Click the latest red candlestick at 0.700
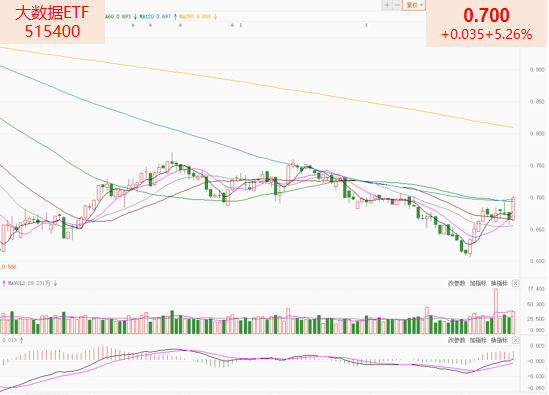Viewport: 549px width, 395px height. click(x=513, y=209)
